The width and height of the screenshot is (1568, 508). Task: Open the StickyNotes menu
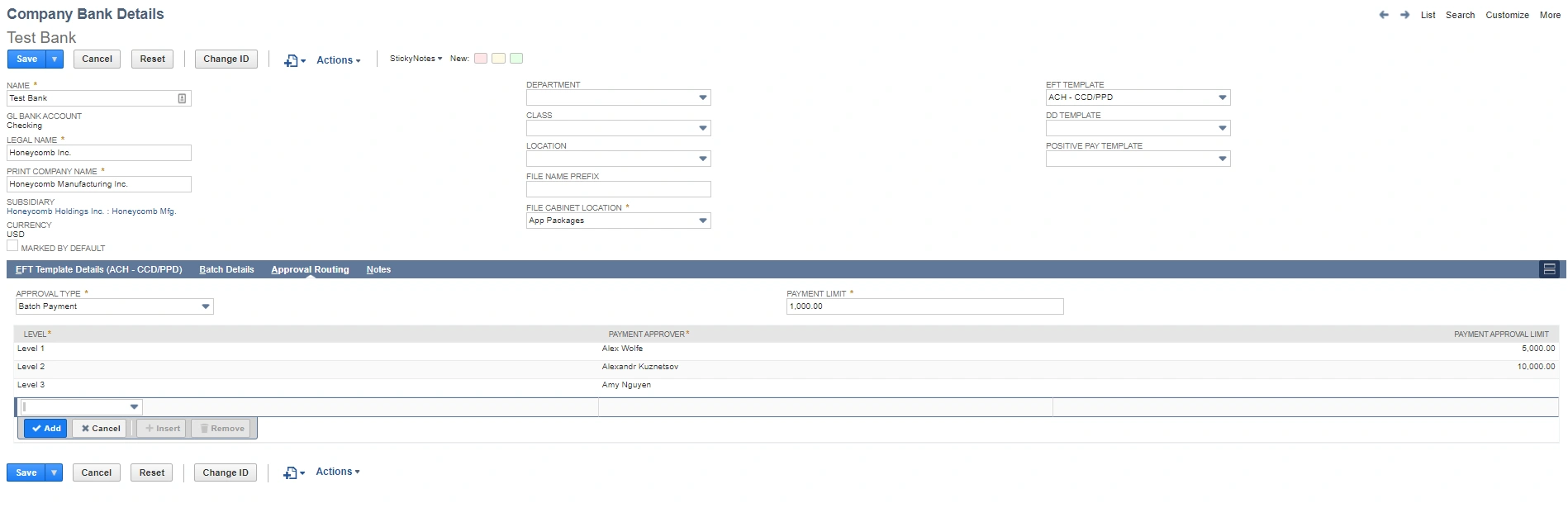(x=416, y=59)
